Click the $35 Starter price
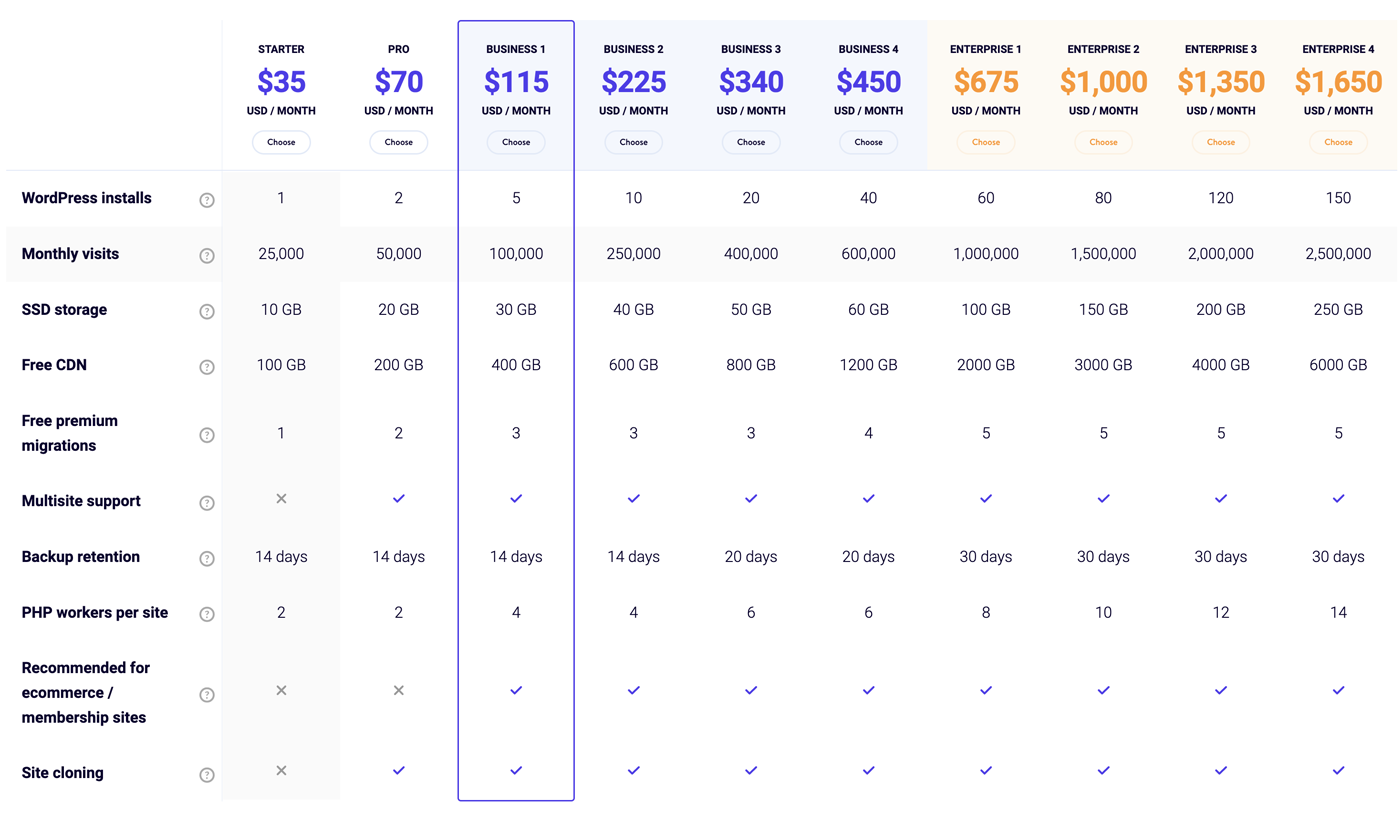This screenshot has width=1399, height=816. [281, 81]
